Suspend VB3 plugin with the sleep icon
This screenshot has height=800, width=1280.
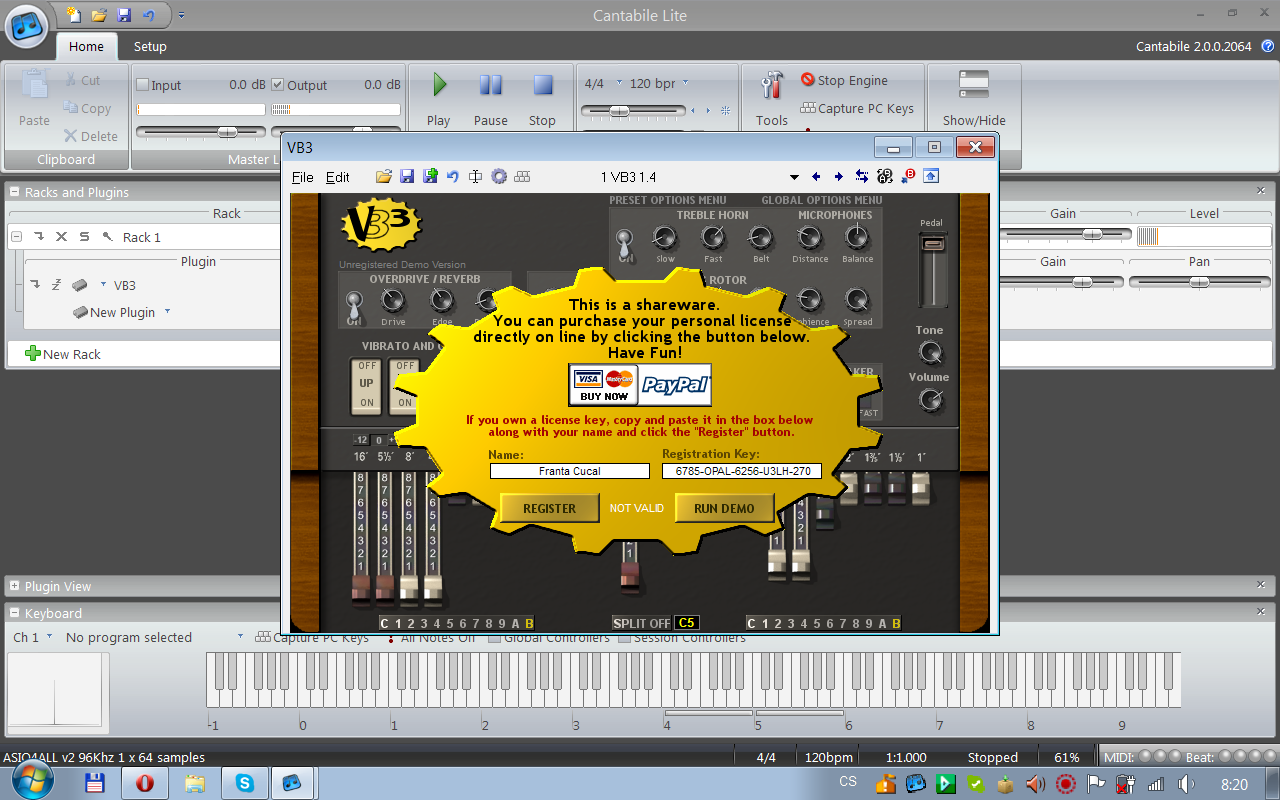(56, 285)
